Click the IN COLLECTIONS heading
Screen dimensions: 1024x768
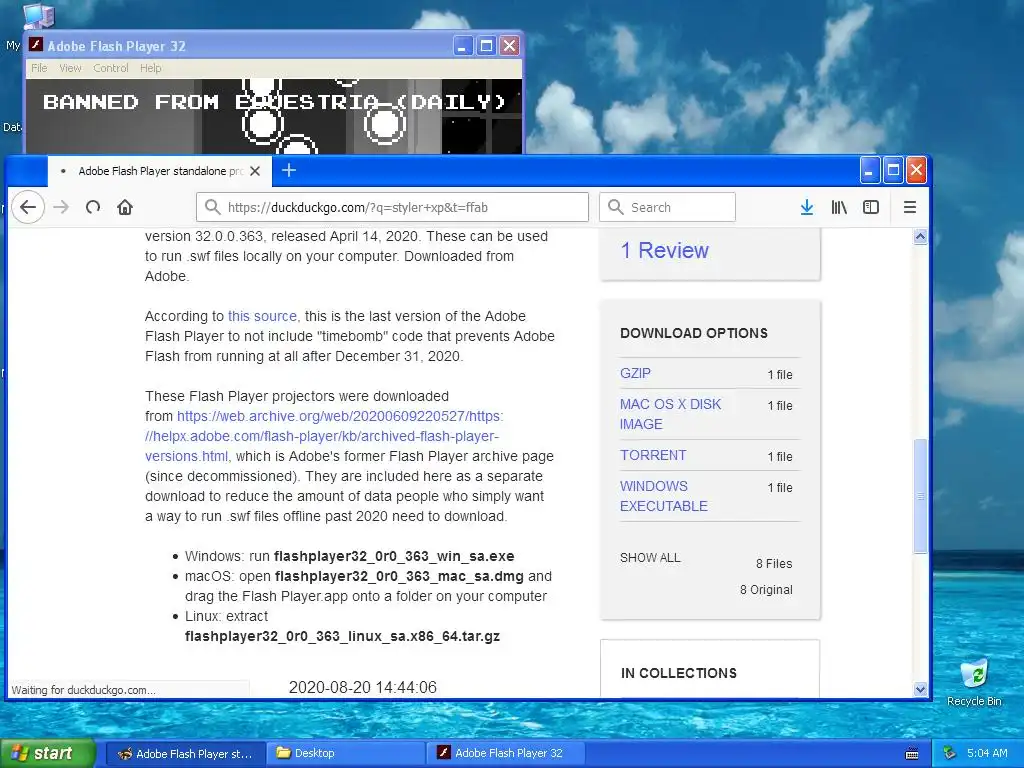click(679, 673)
